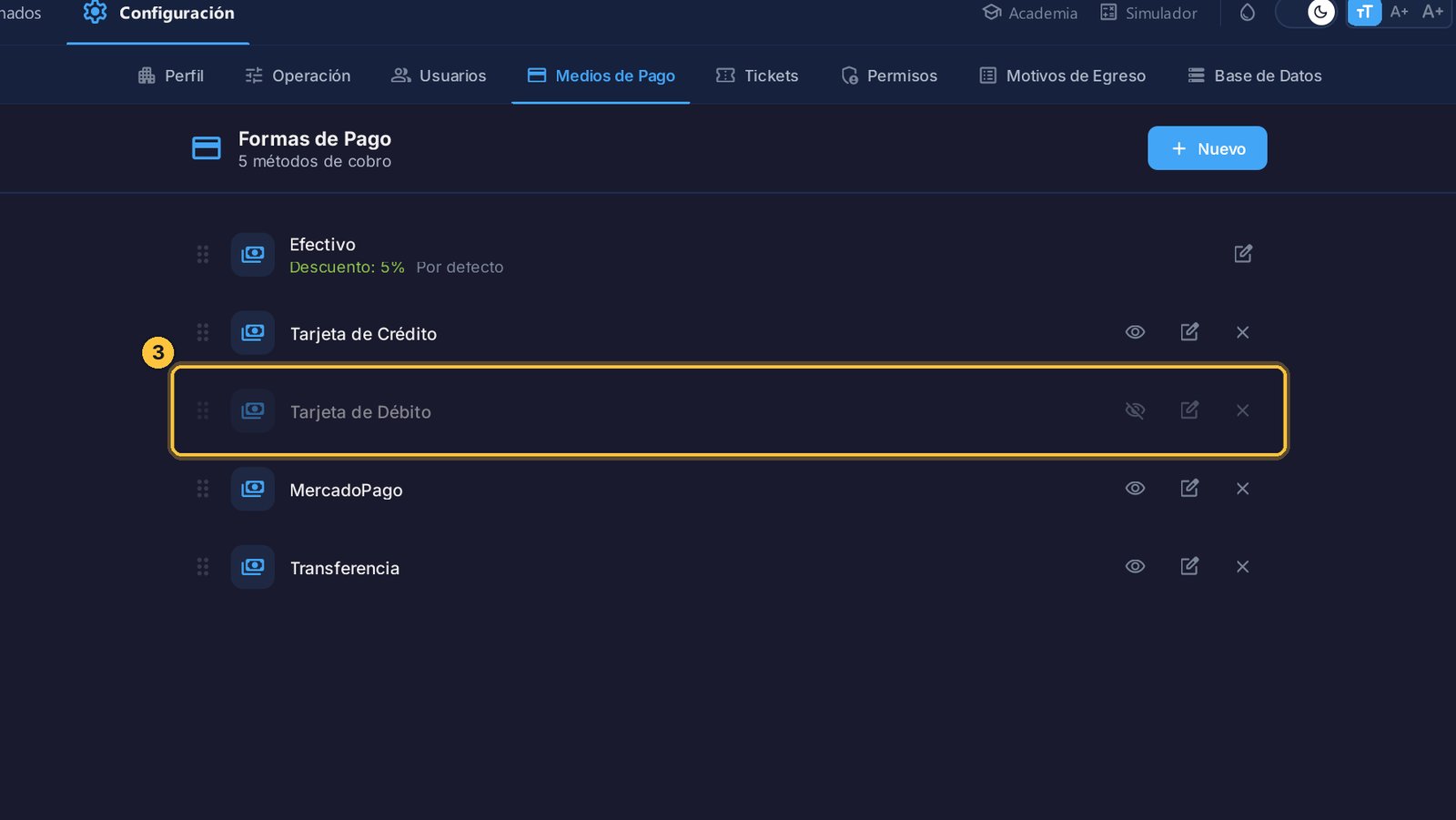Viewport: 1456px width, 820px height.
Task: Grab the Tarjeta de Crédito drag handle
Action: click(x=203, y=332)
